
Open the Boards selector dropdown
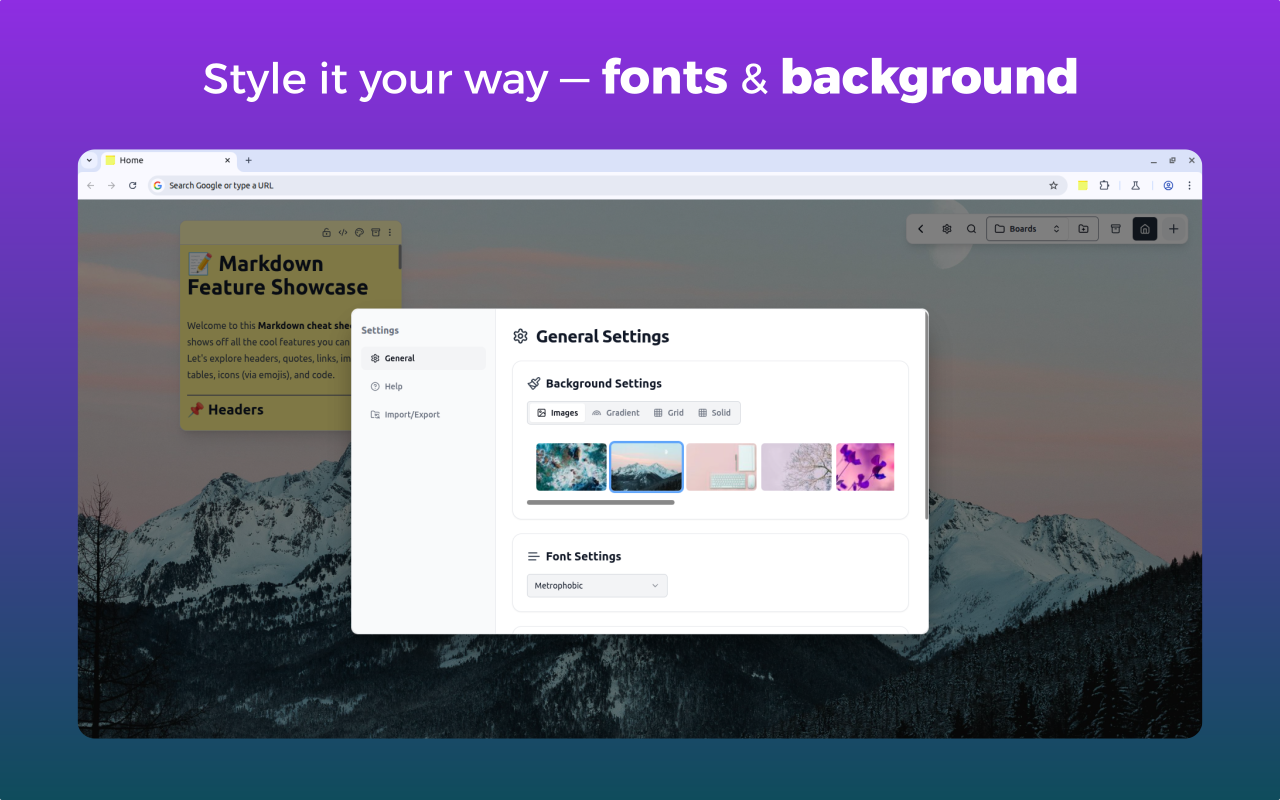[x=1027, y=229]
